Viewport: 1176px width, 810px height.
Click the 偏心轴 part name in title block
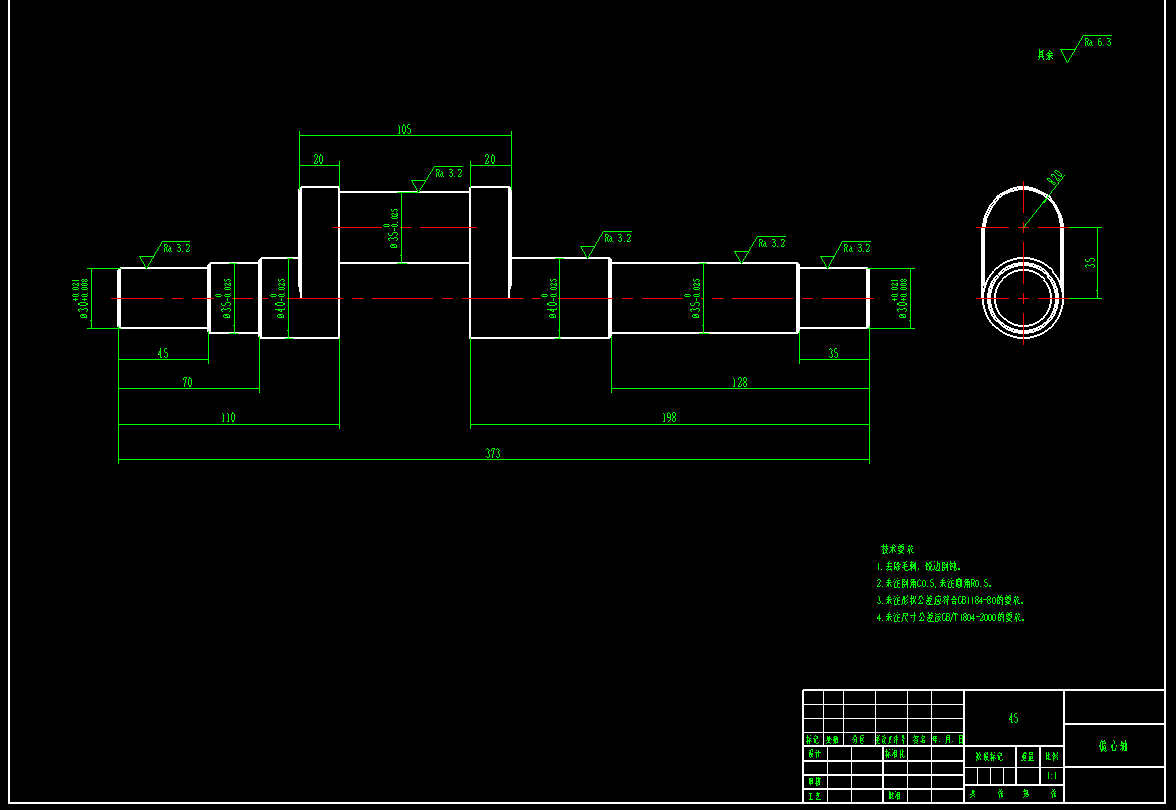click(x=1113, y=746)
